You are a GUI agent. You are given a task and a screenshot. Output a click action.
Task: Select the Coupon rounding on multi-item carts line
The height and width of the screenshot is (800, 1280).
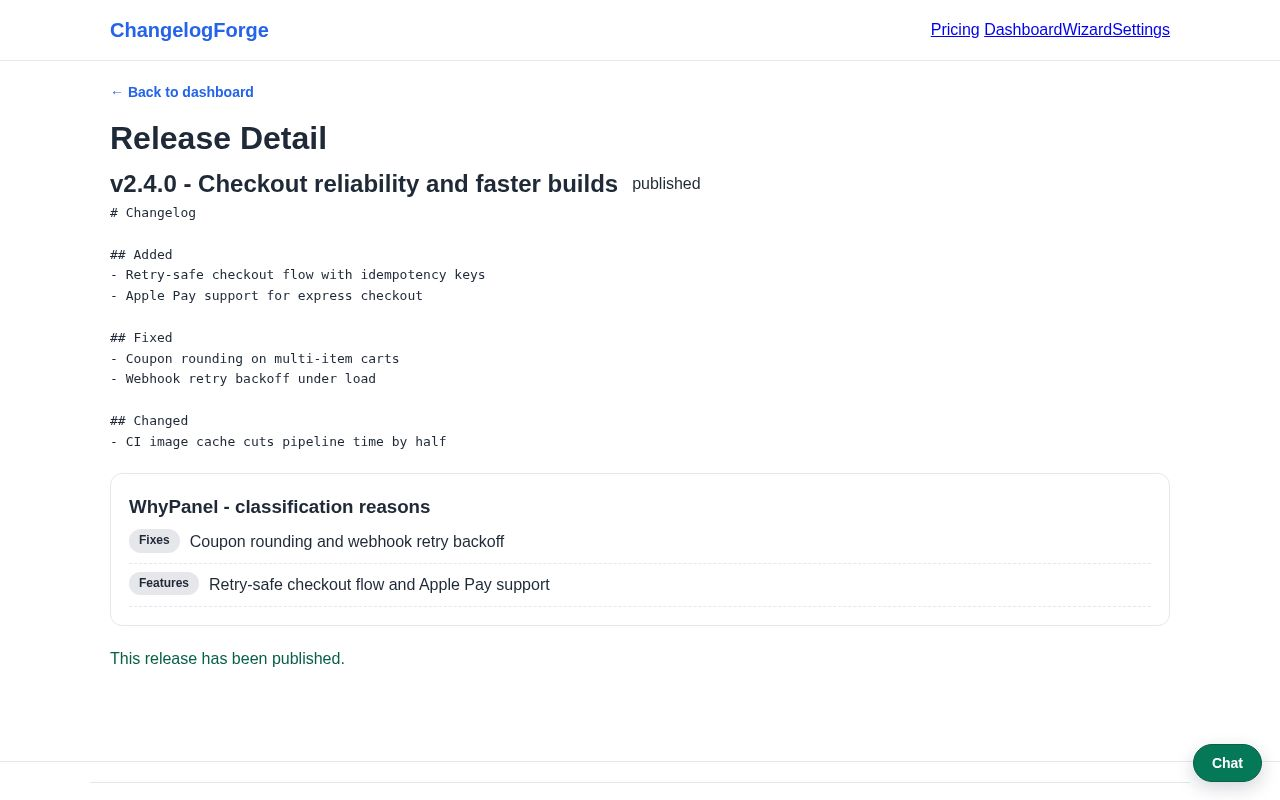point(255,359)
